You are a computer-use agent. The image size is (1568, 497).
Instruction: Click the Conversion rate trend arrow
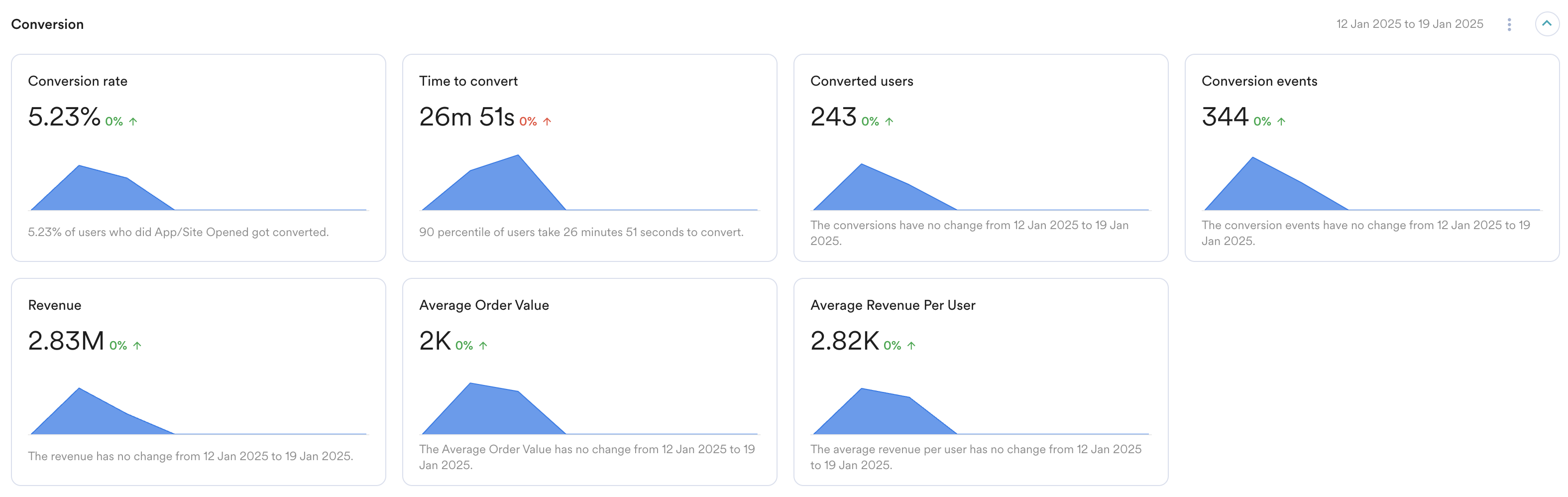[x=133, y=122]
